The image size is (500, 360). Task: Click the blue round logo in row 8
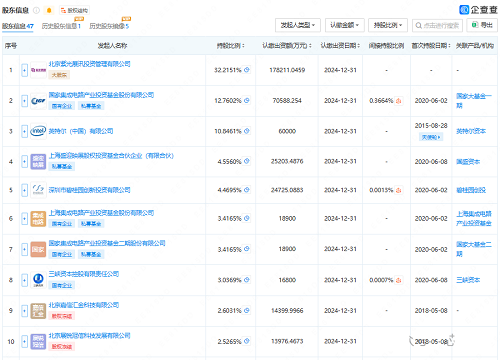tap(38, 280)
